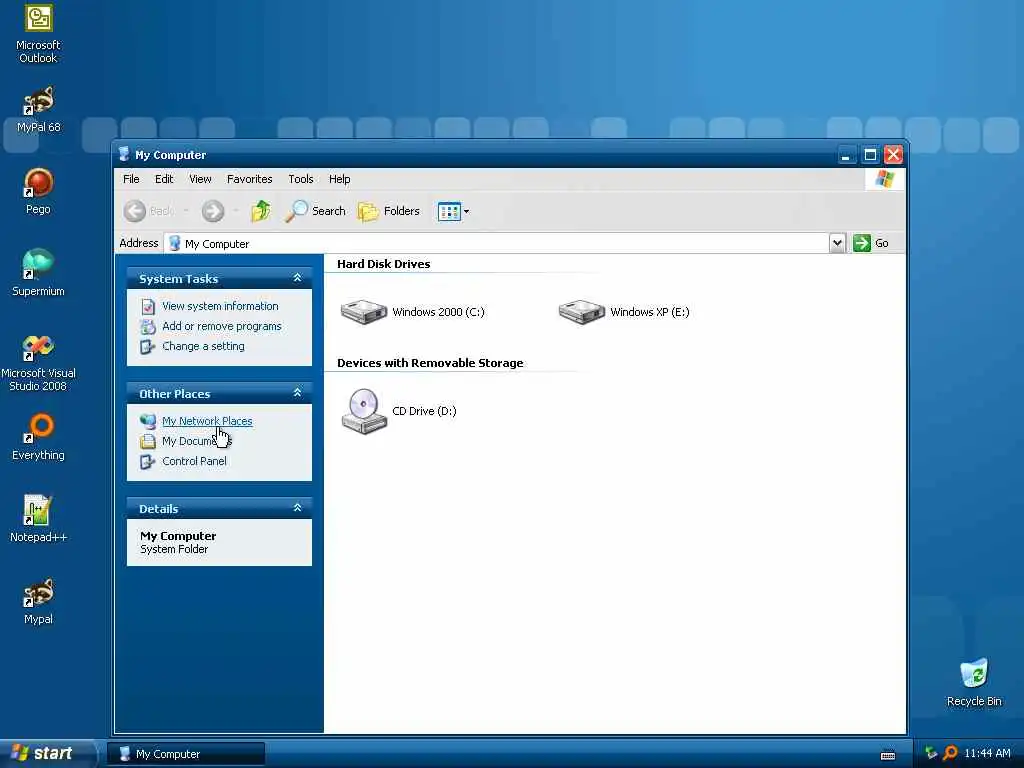Go up one folder level
Viewport: 1024px width, 768px height.
coord(261,211)
